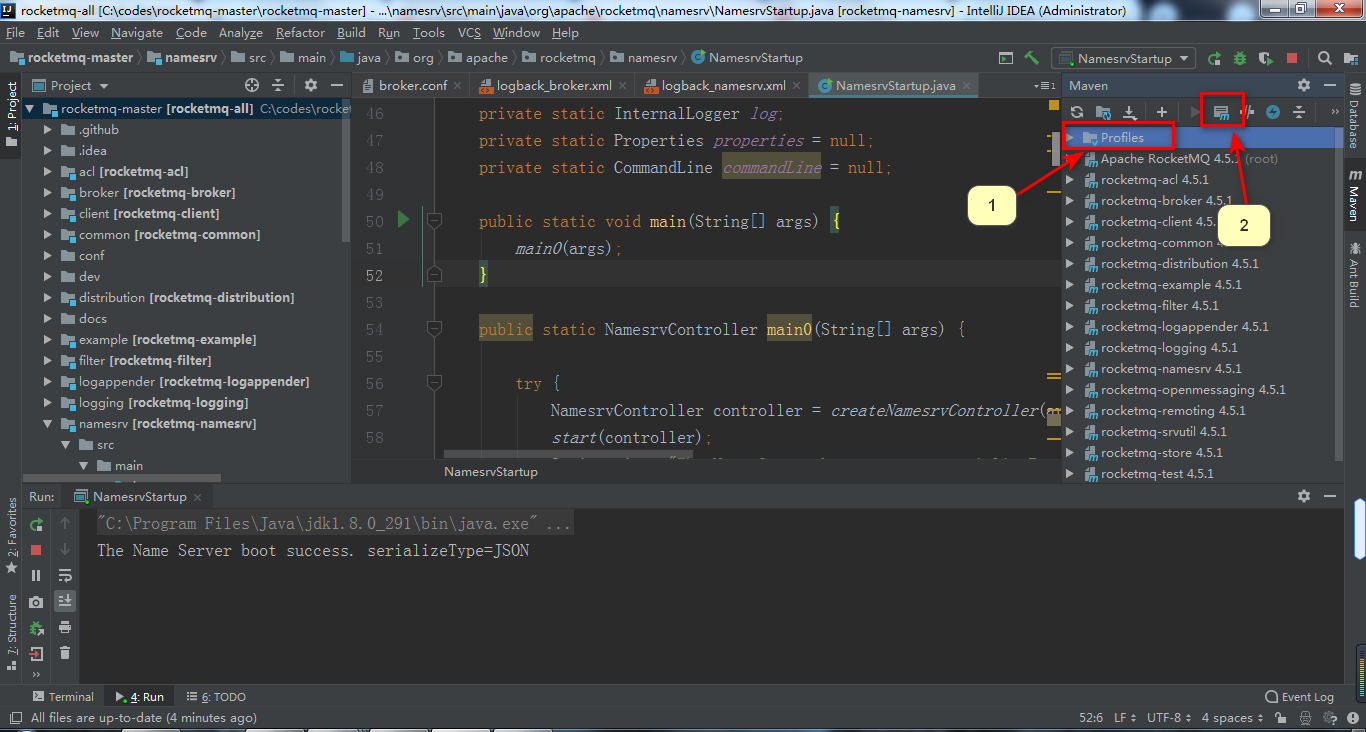Viewport: 1366px width, 732px height.
Task: Click the fold marker at line 54
Action: tap(434, 328)
